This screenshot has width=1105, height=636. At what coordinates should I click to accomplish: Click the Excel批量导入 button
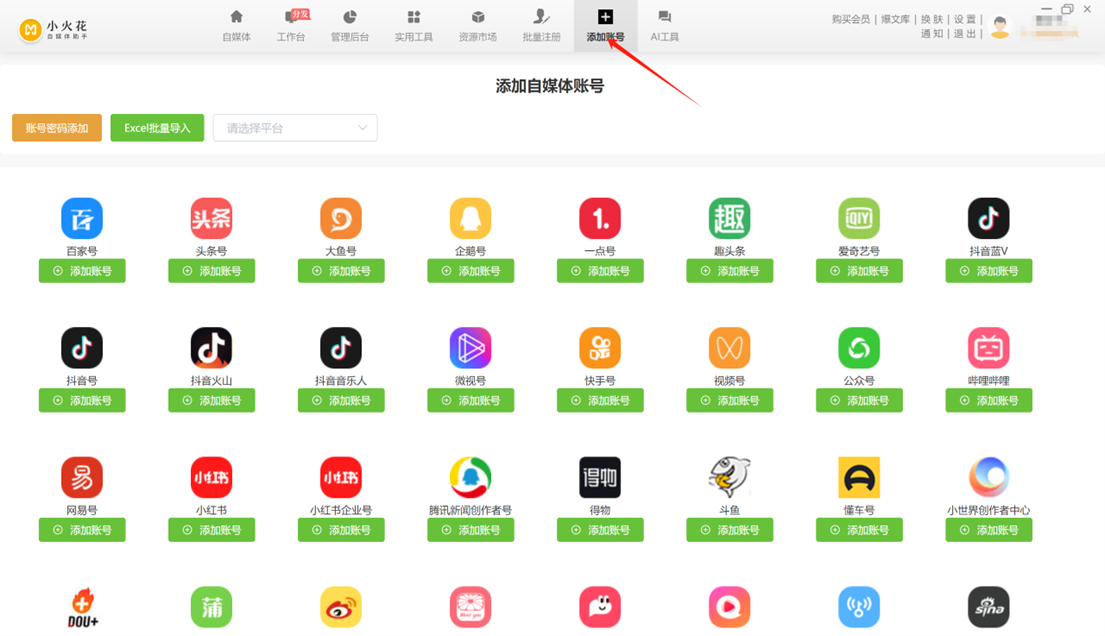(157, 128)
